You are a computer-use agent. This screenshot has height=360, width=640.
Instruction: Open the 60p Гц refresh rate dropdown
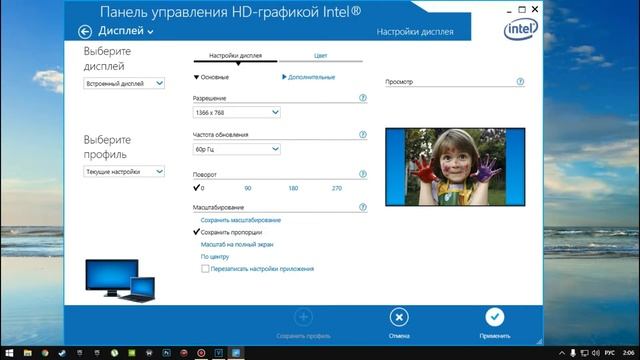[x=236, y=149]
